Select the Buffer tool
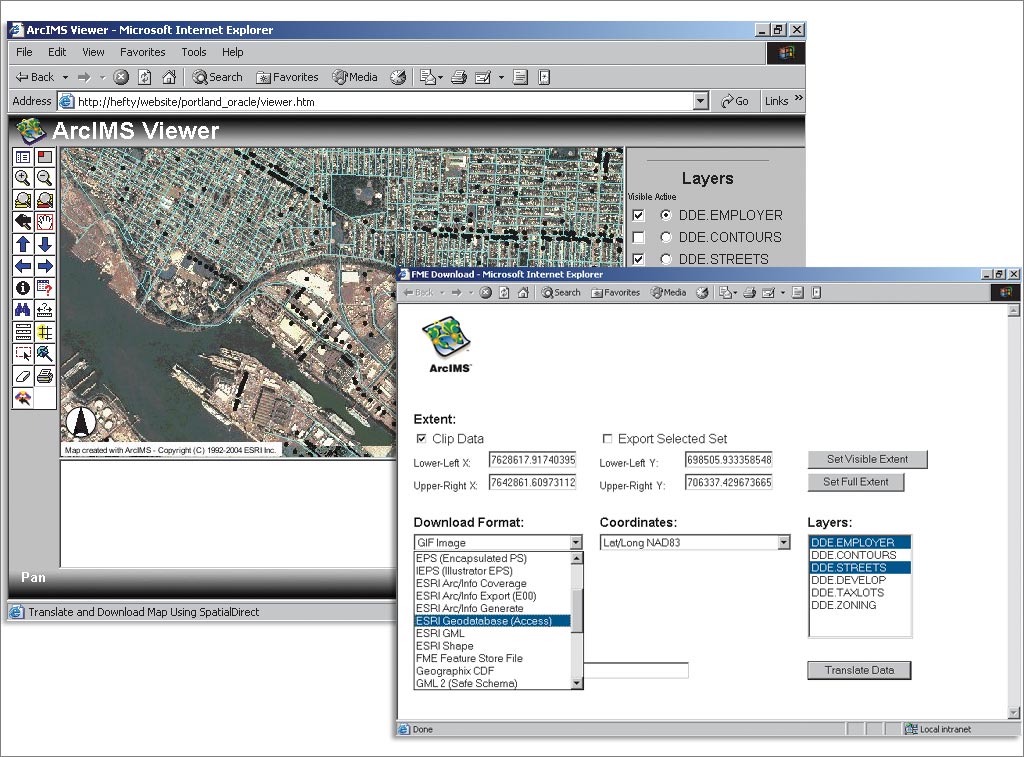This screenshot has height=757, width=1024. (44, 332)
